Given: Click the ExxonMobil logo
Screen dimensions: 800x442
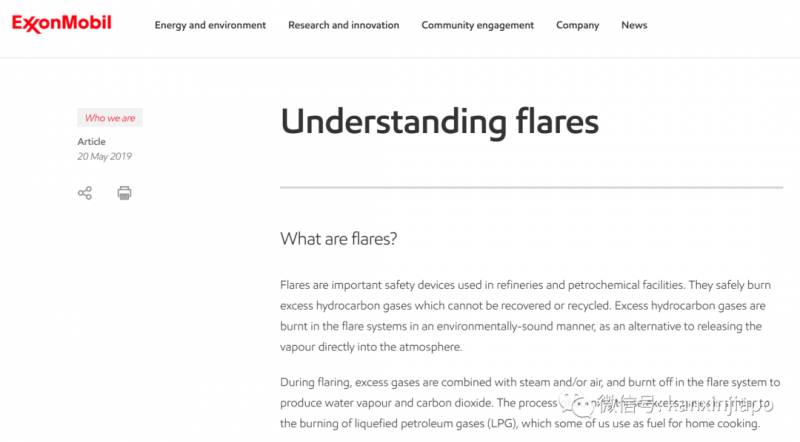Looking at the screenshot, I should [62, 24].
